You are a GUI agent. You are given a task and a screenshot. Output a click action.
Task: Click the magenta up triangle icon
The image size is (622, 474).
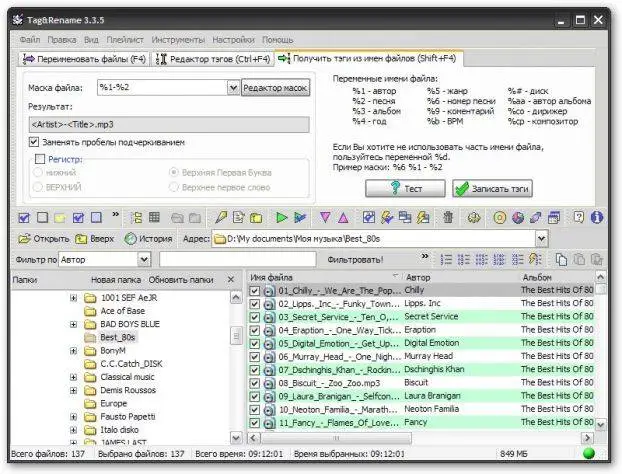click(x=344, y=217)
